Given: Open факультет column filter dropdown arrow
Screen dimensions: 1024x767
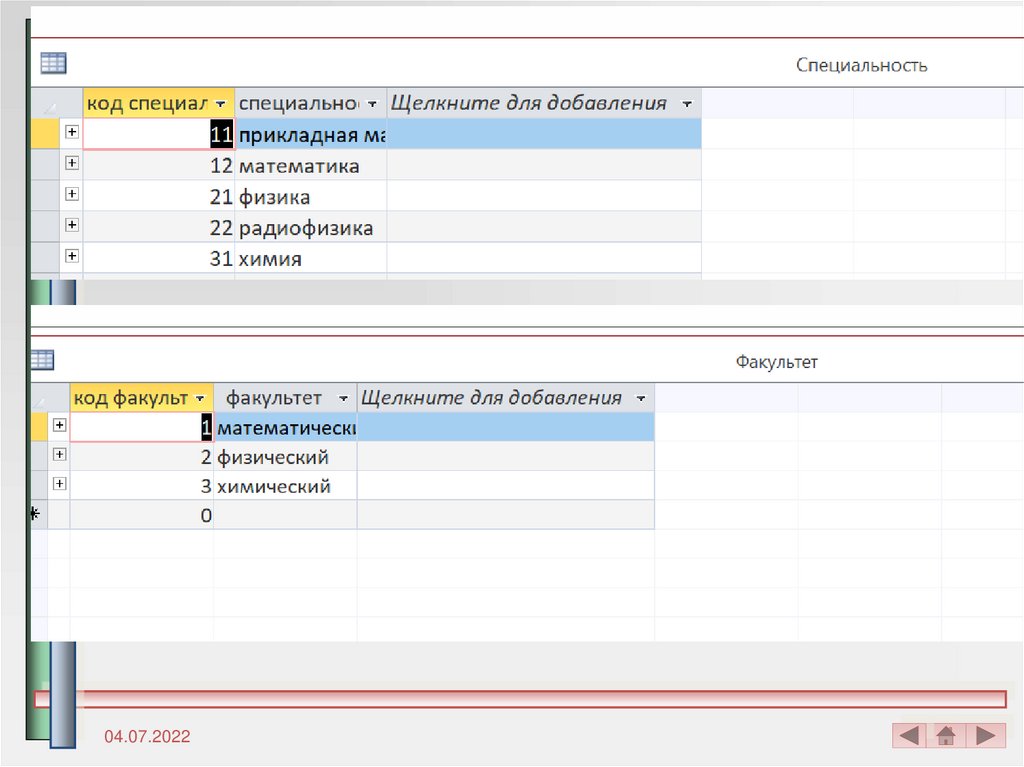Looking at the screenshot, I should pyautogui.click(x=343, y=398).
